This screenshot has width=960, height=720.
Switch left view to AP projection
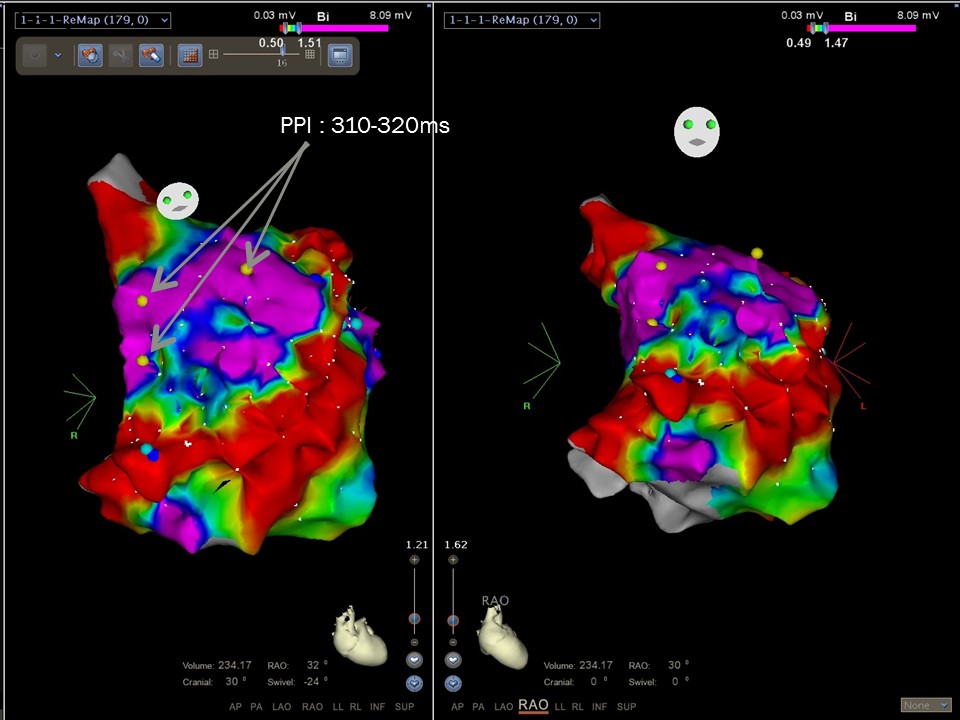[x=236, y=707]
